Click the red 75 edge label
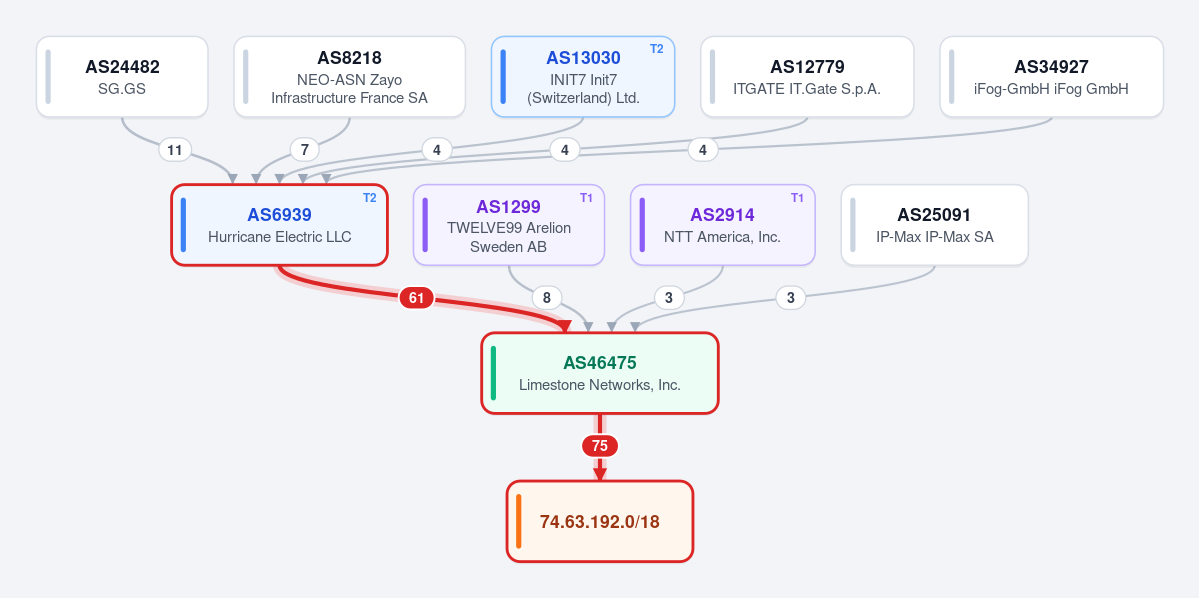 point(600,446)
